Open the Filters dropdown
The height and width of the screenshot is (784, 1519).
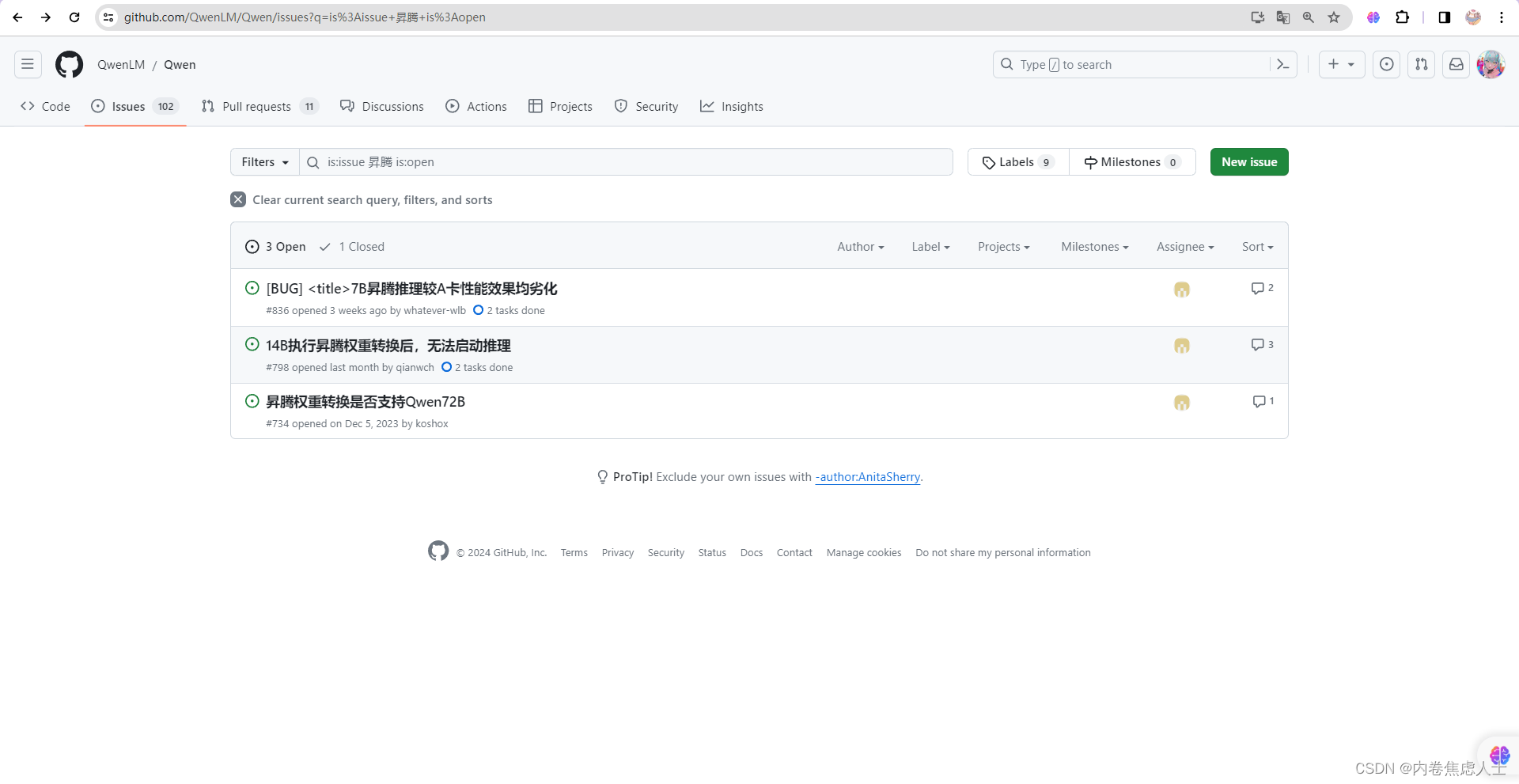coord(265,162)
